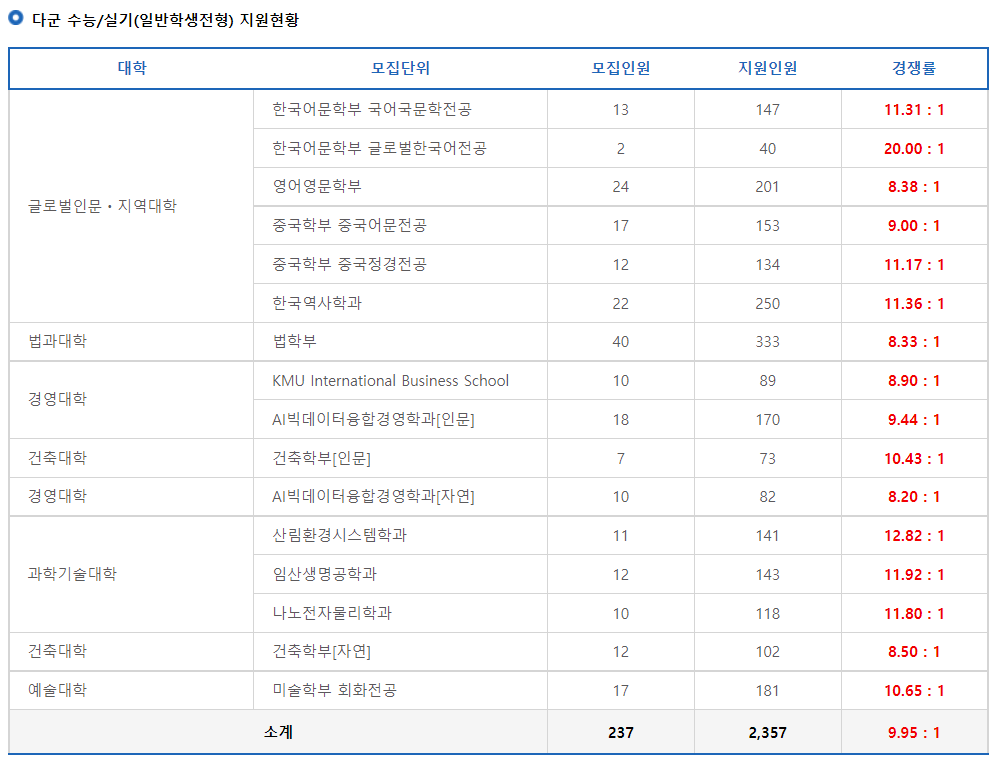Click the 대학 column header

click(x=130, y=68)
